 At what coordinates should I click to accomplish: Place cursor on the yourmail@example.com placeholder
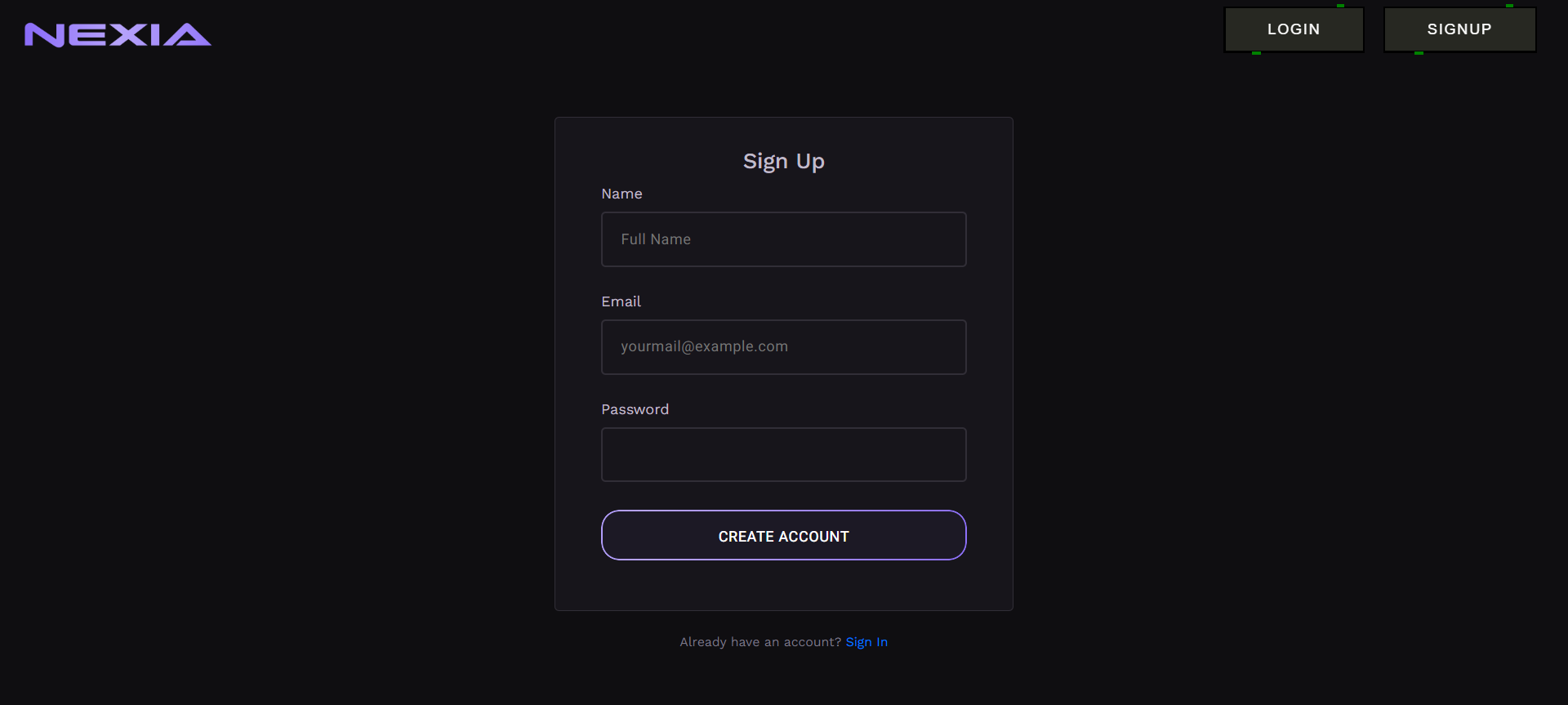pos(704,346)
